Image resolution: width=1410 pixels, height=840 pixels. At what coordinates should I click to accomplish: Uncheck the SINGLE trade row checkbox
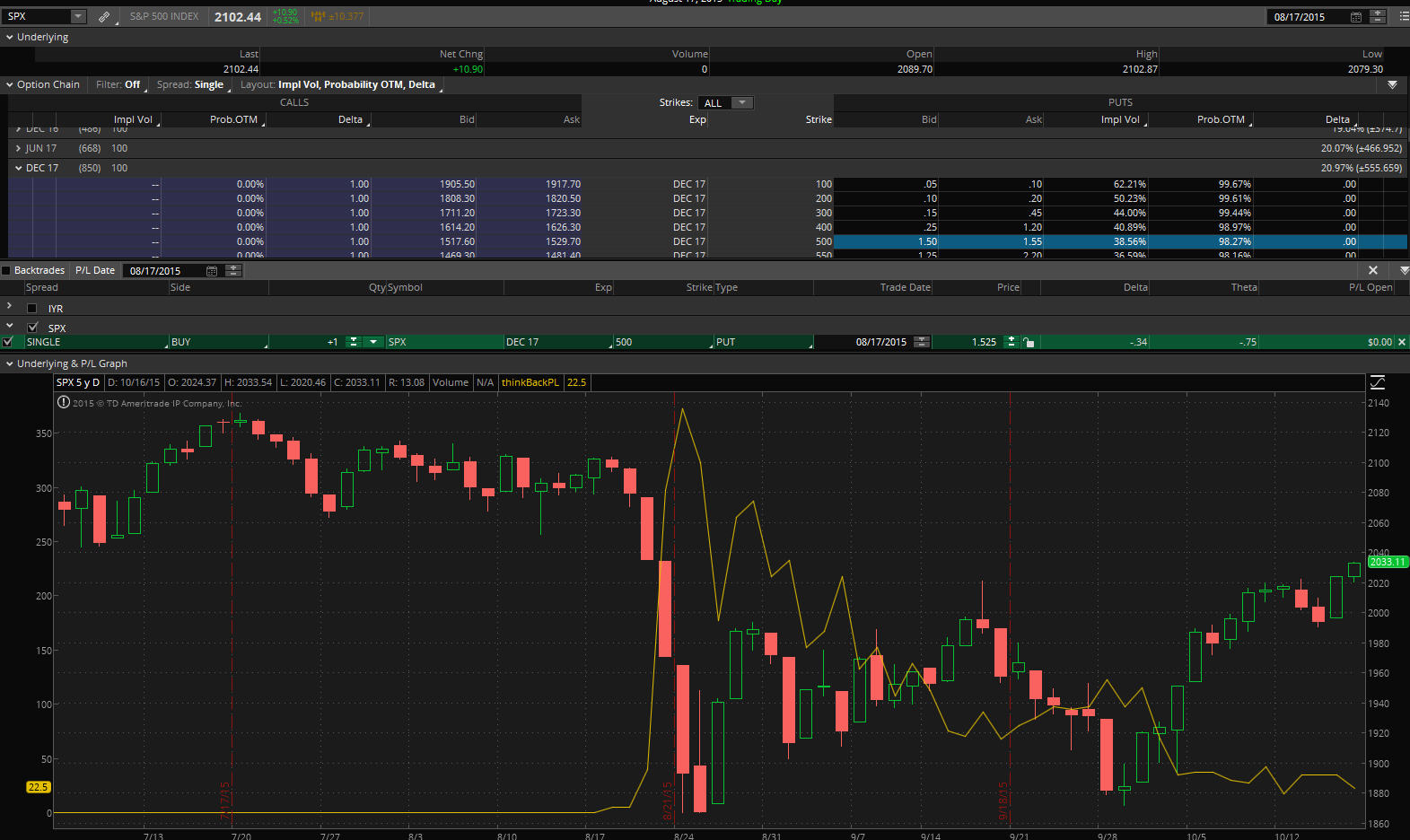(x=8, y=342)
